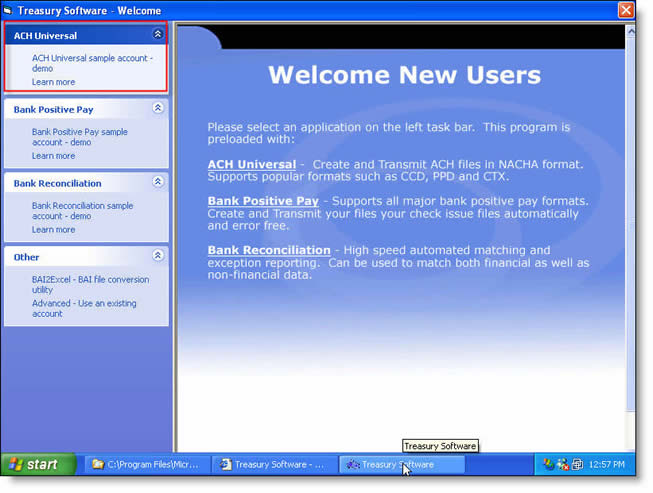The width and height of the screenshot is (653, 493).
Task: Open Bank Reconciliation sample account - demo
Action: [82, 211]
